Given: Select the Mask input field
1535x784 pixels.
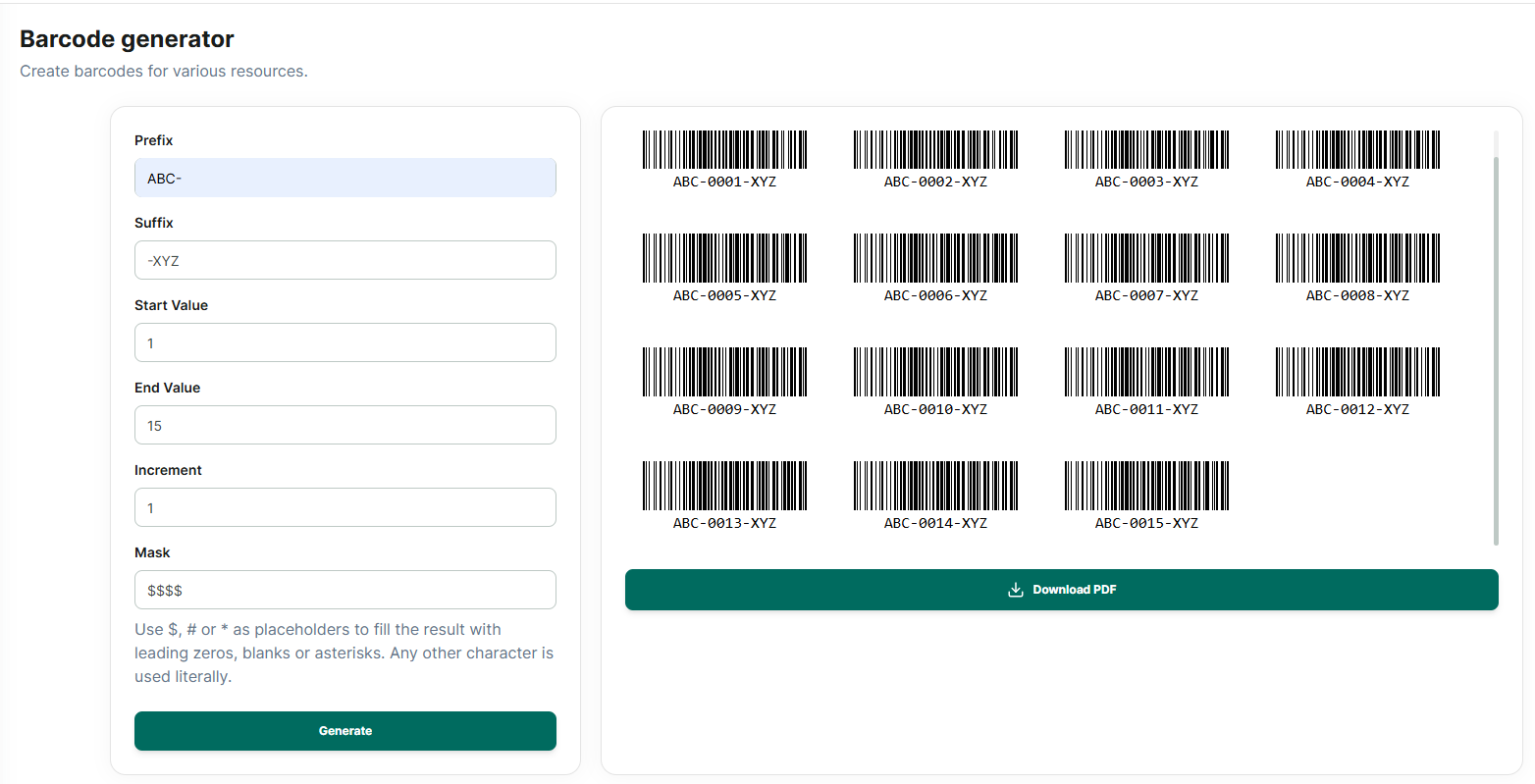Looking at the screenshot, I should pyautogui.click(x=345, y=590).
